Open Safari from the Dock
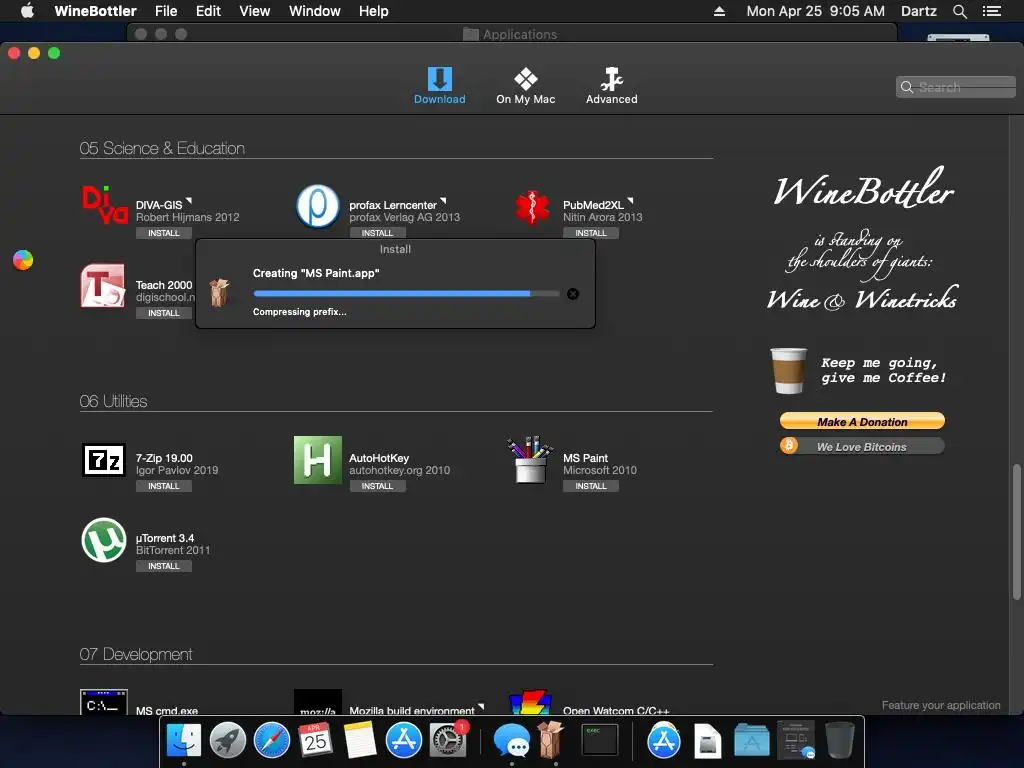Screen dimensions: 1024x768 click(x=272, y=741)
